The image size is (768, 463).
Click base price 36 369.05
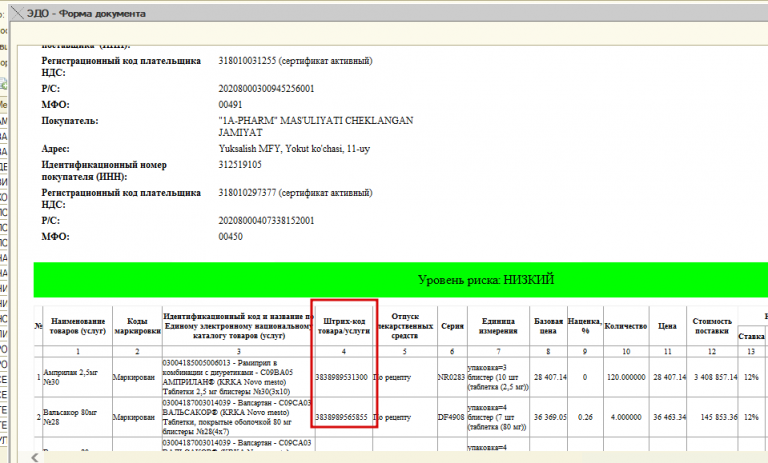click(x=550, y=417)
